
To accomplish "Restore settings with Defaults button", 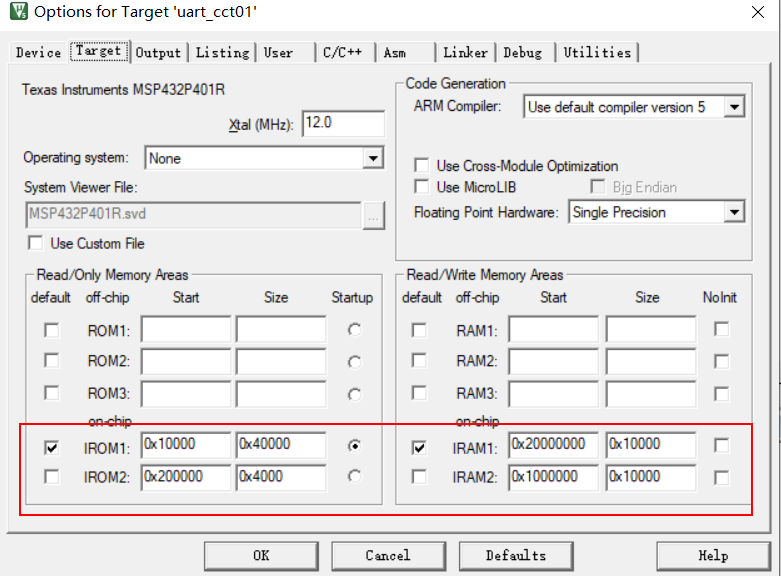I will coord(516,556).
